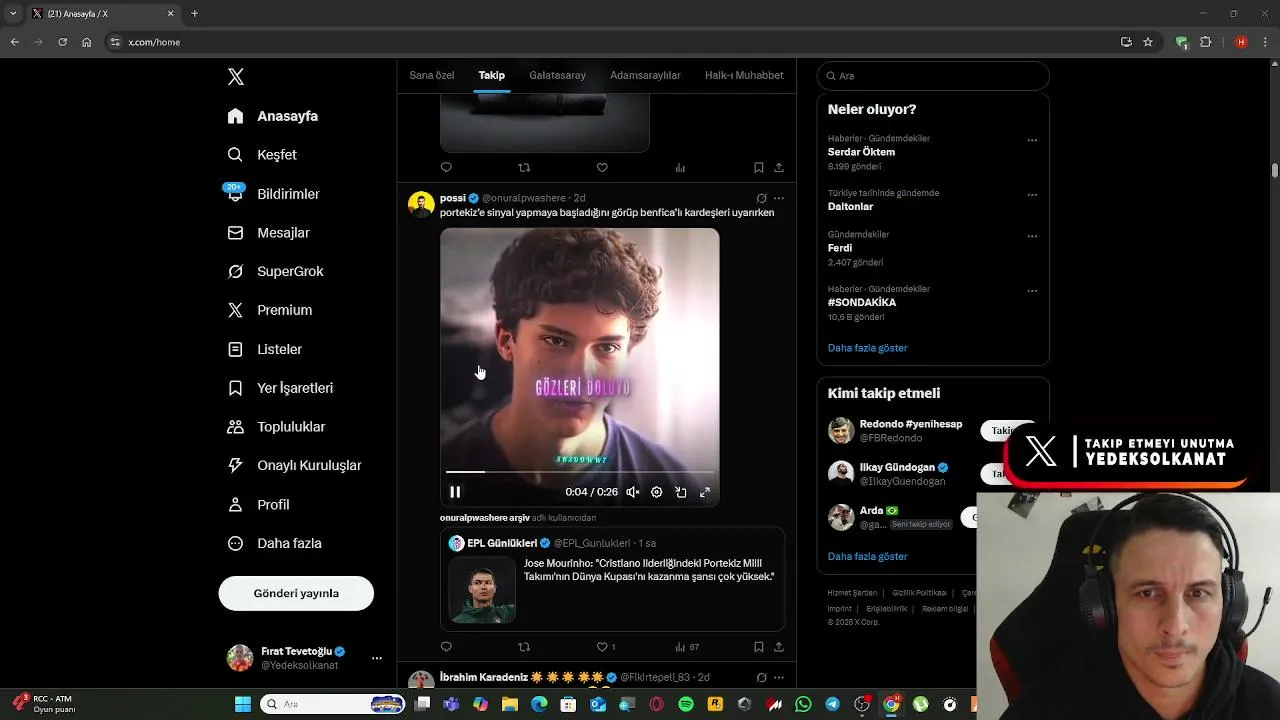This screenshot has height=720, width=1280.
Task: Open Topluluklar communities
Action: pos(276,427)
